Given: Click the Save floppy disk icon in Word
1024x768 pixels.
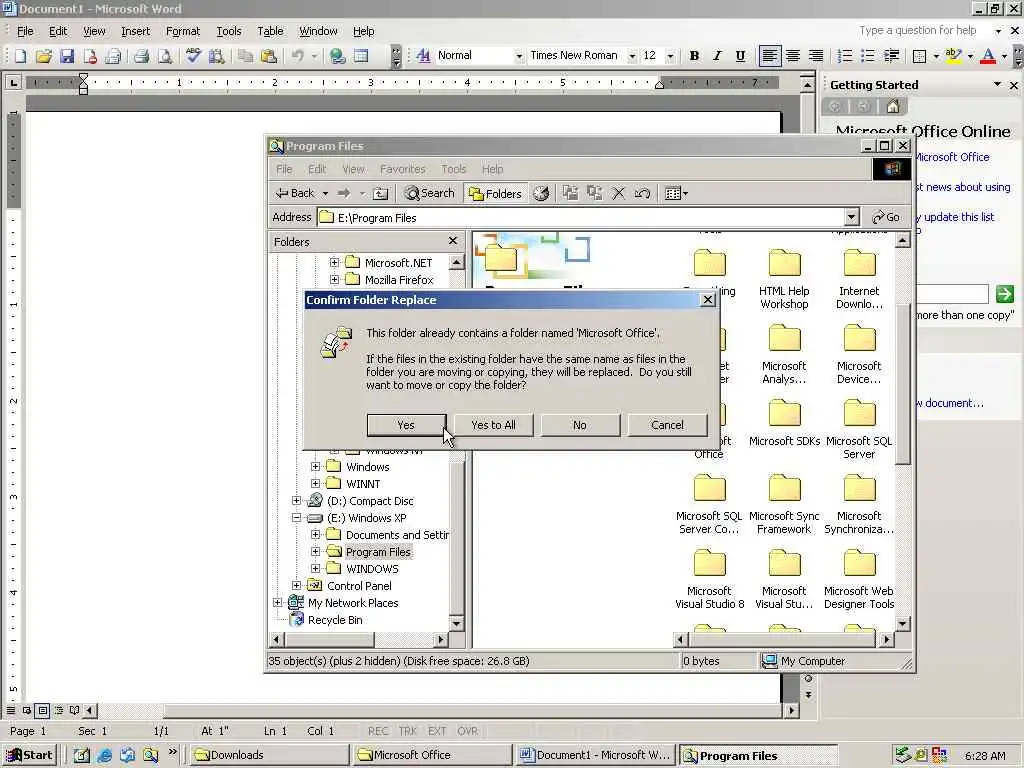Looking at the screenshot, I should pos(67,56).
